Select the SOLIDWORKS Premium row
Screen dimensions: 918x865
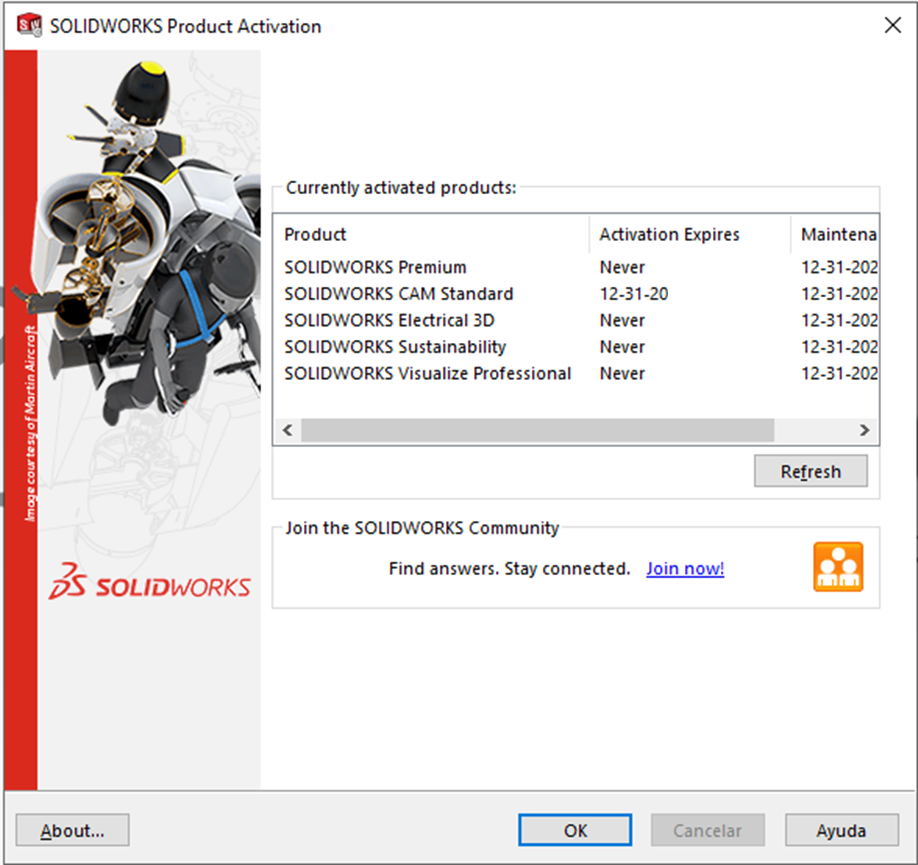(576, 267)
